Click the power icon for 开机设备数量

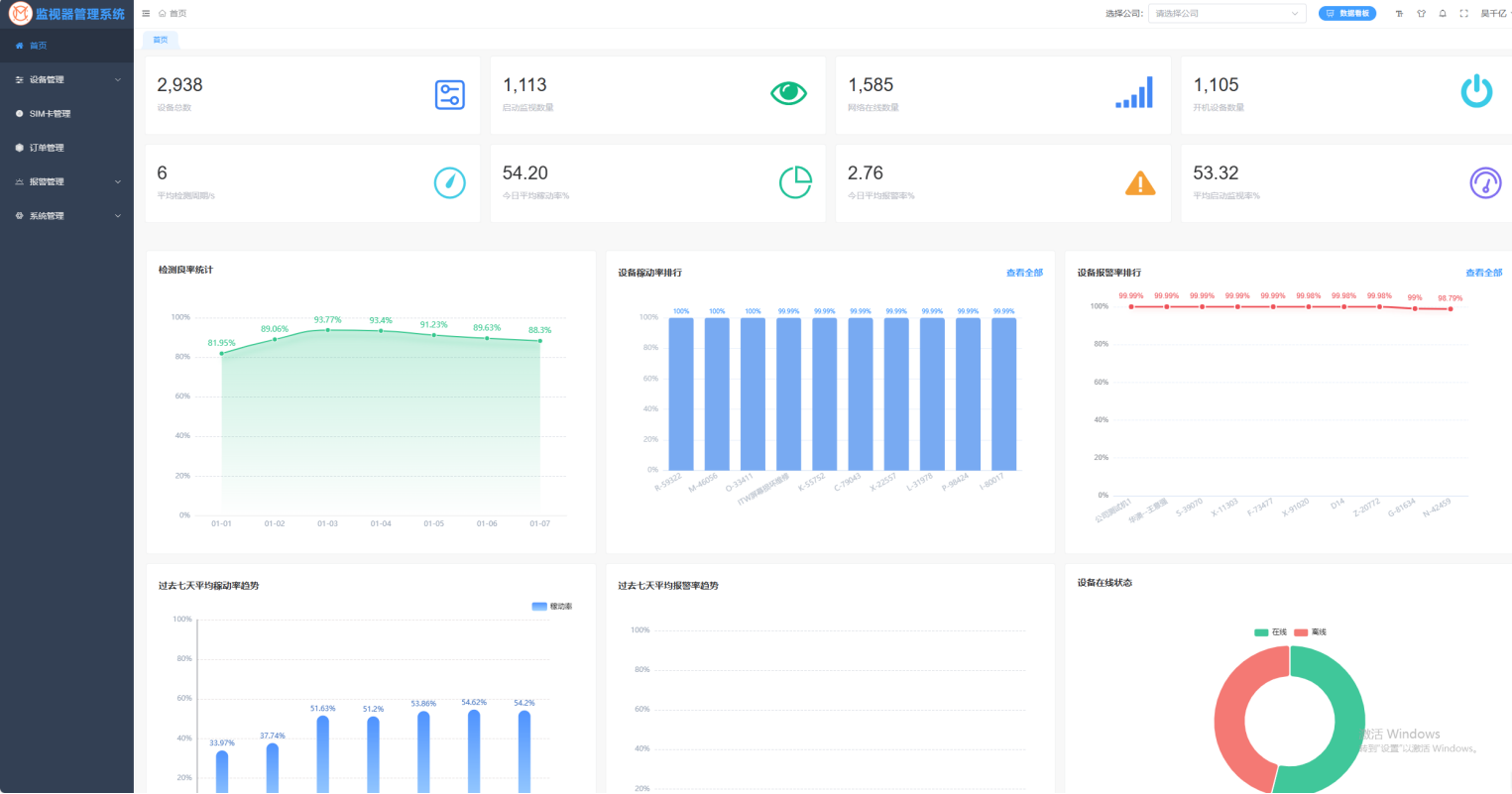pyautogui.click(x=1476, y=91)
